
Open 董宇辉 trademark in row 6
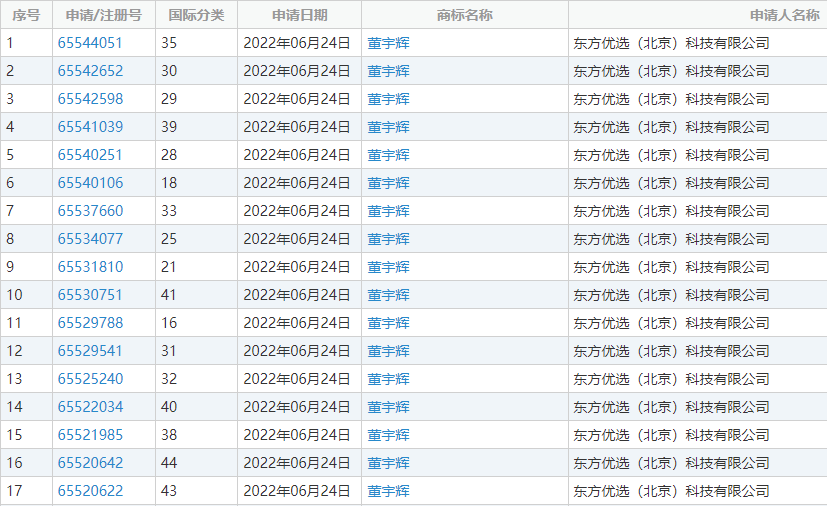(x=389, y=183)
